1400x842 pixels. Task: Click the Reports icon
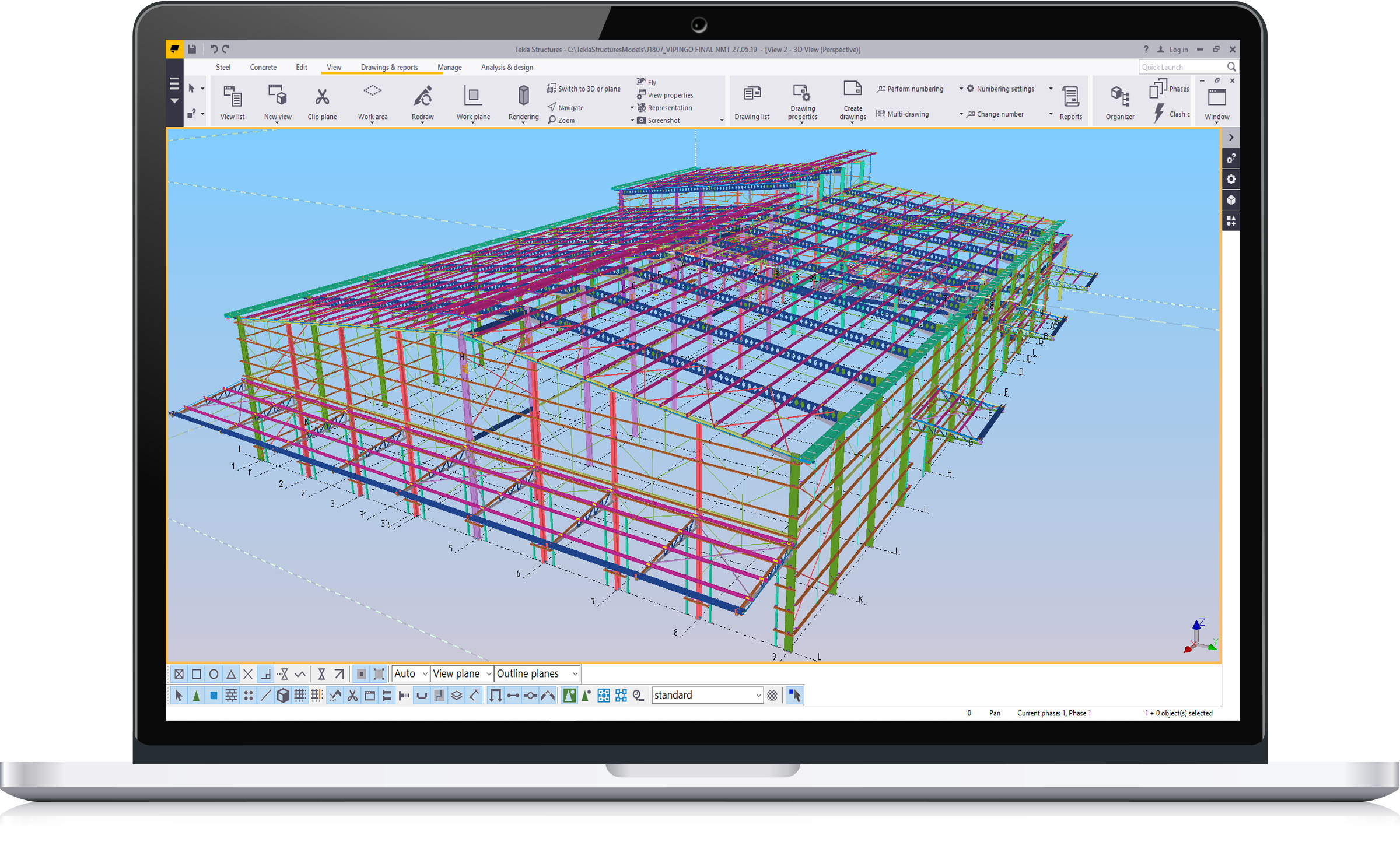1070,97
